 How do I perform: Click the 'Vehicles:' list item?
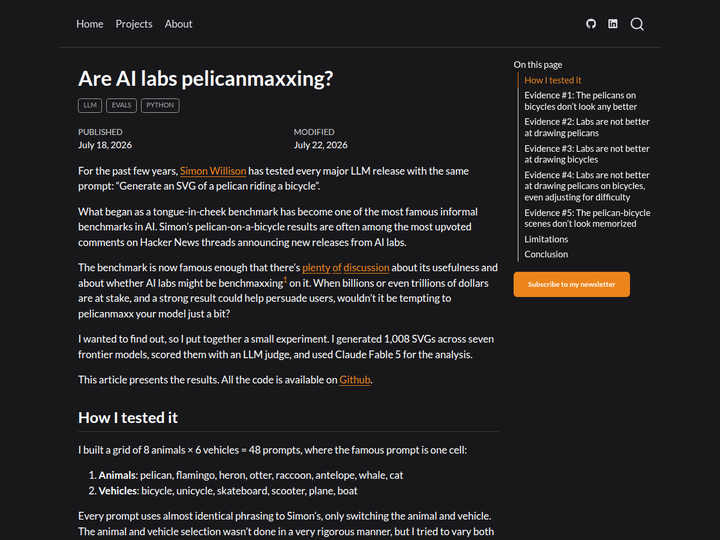(x=228, y=491)
